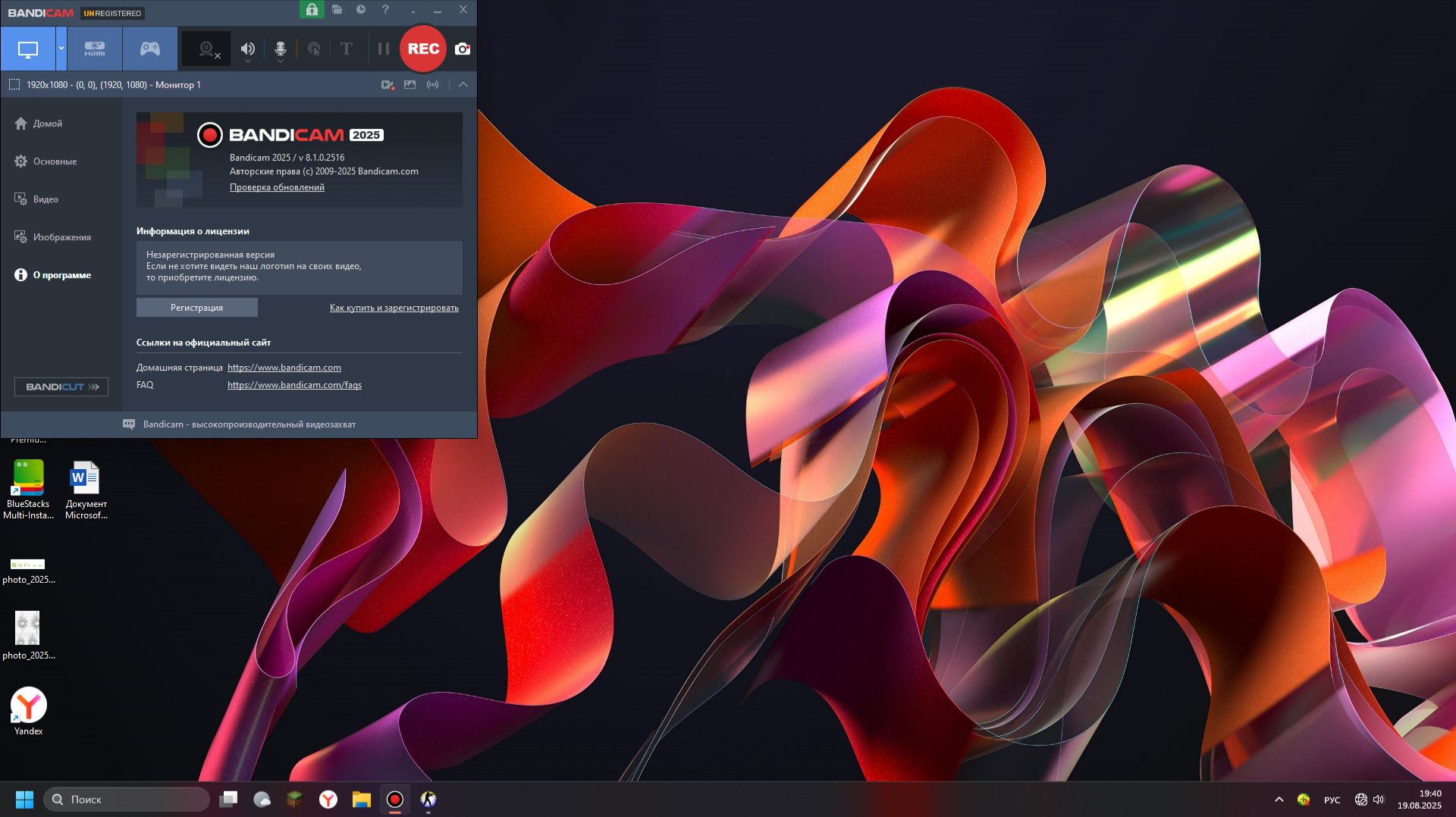Open the speaker sound dropdown arrow
The width and height of the screenshot is (1456, 817).
[x=247, y=61]
